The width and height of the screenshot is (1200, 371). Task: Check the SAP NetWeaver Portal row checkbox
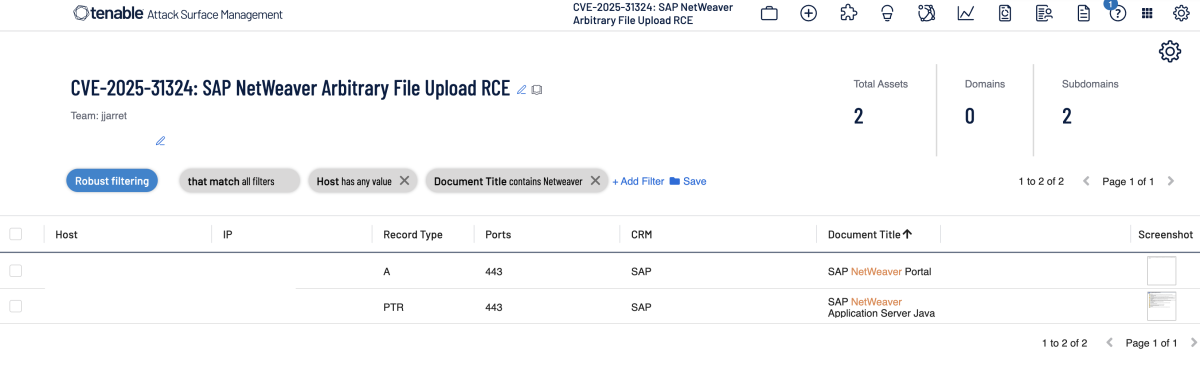pos(15,271)
